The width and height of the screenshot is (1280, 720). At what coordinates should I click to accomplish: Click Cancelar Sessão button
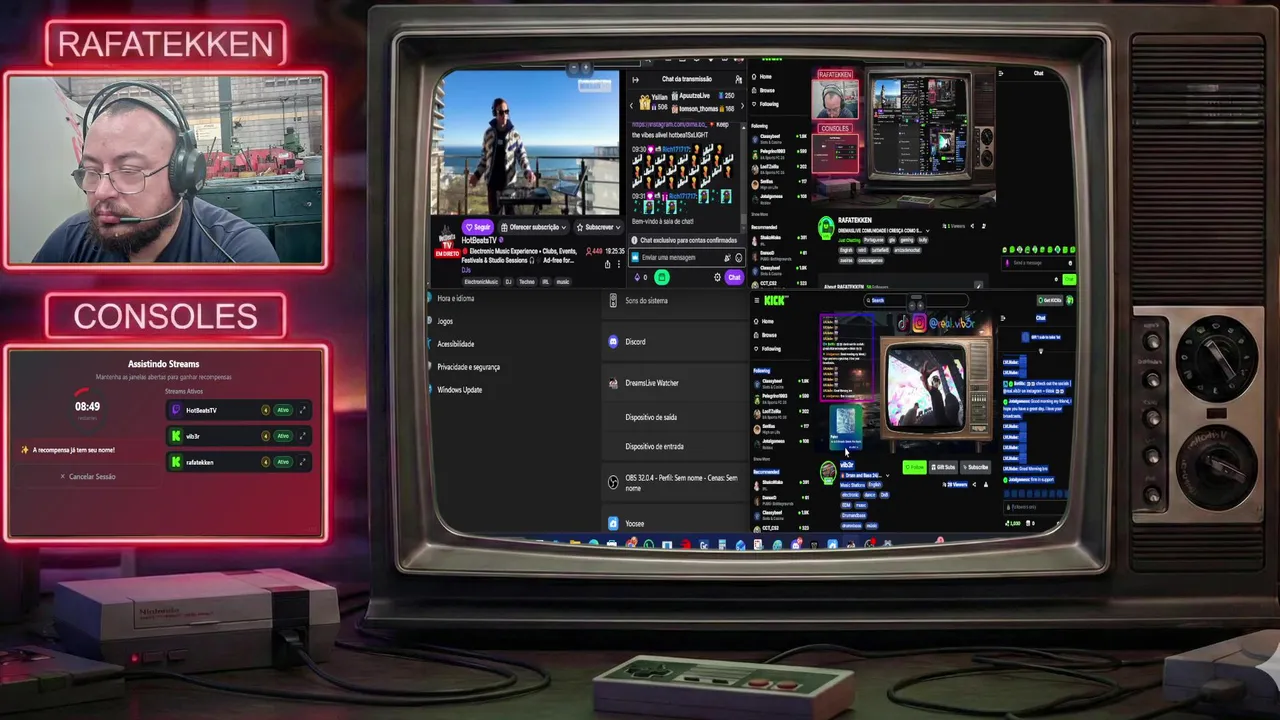click(88, 477)
